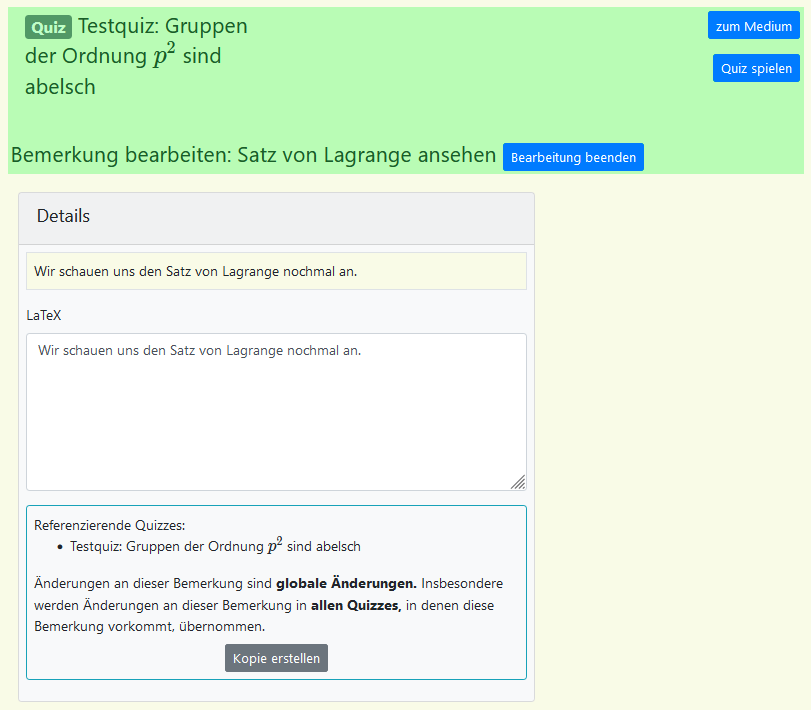
Task: Click the quiz title "Testquiz: Gruppen" heading
Action: 162,26
